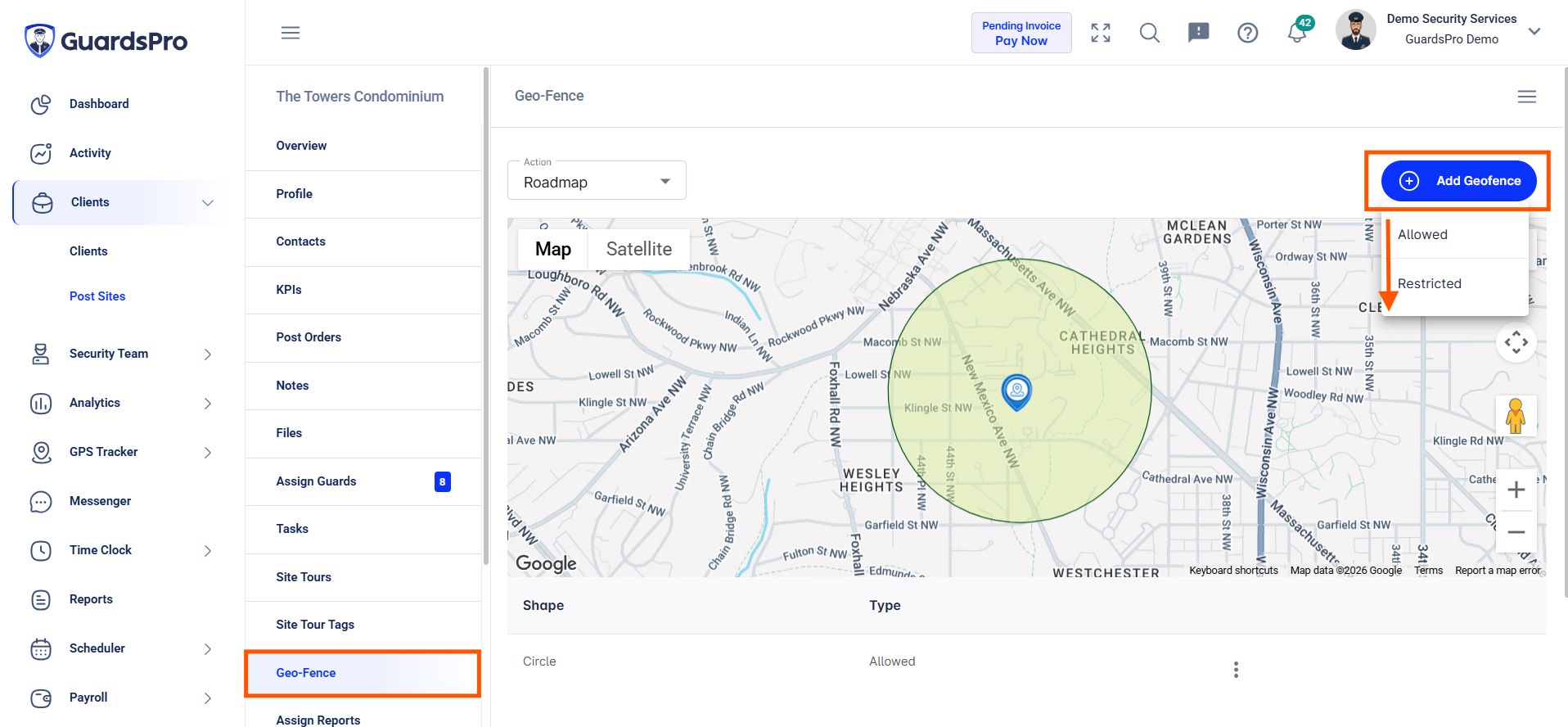1568x727 pixels.
Task: Open the Geo-Fence site tab
Action: point(363,673)
